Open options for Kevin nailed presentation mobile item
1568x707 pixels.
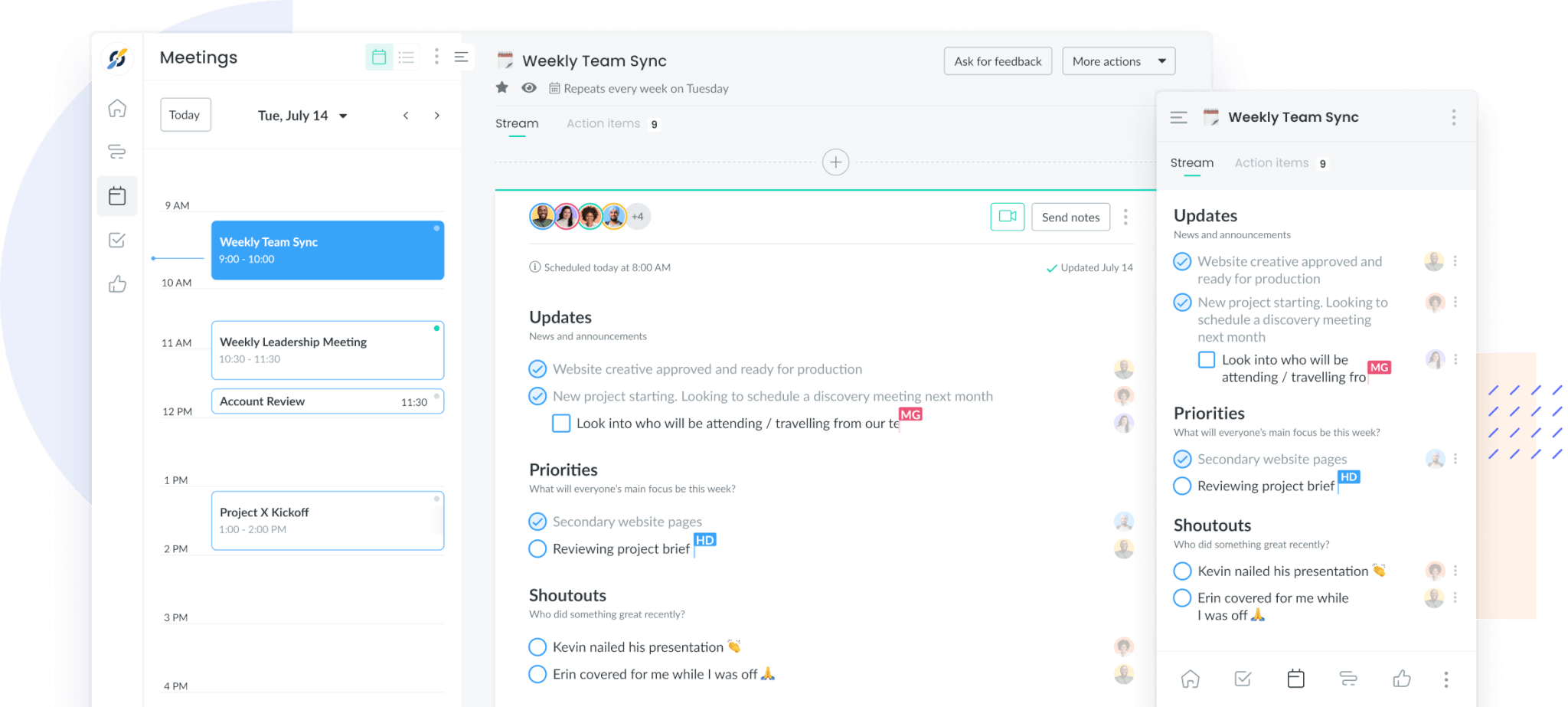pyautogui.click(x=1455, y=571)
